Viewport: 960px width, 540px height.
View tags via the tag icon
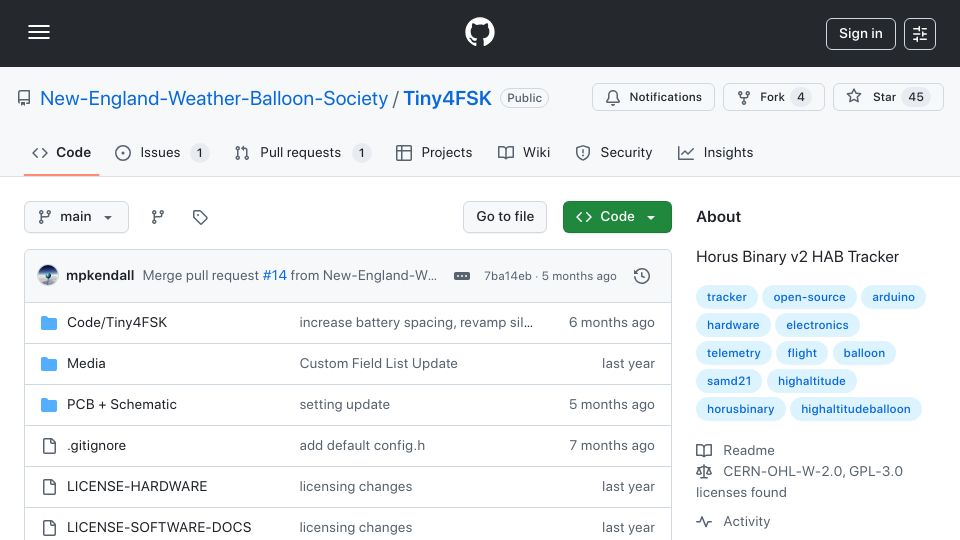[200, 217]
